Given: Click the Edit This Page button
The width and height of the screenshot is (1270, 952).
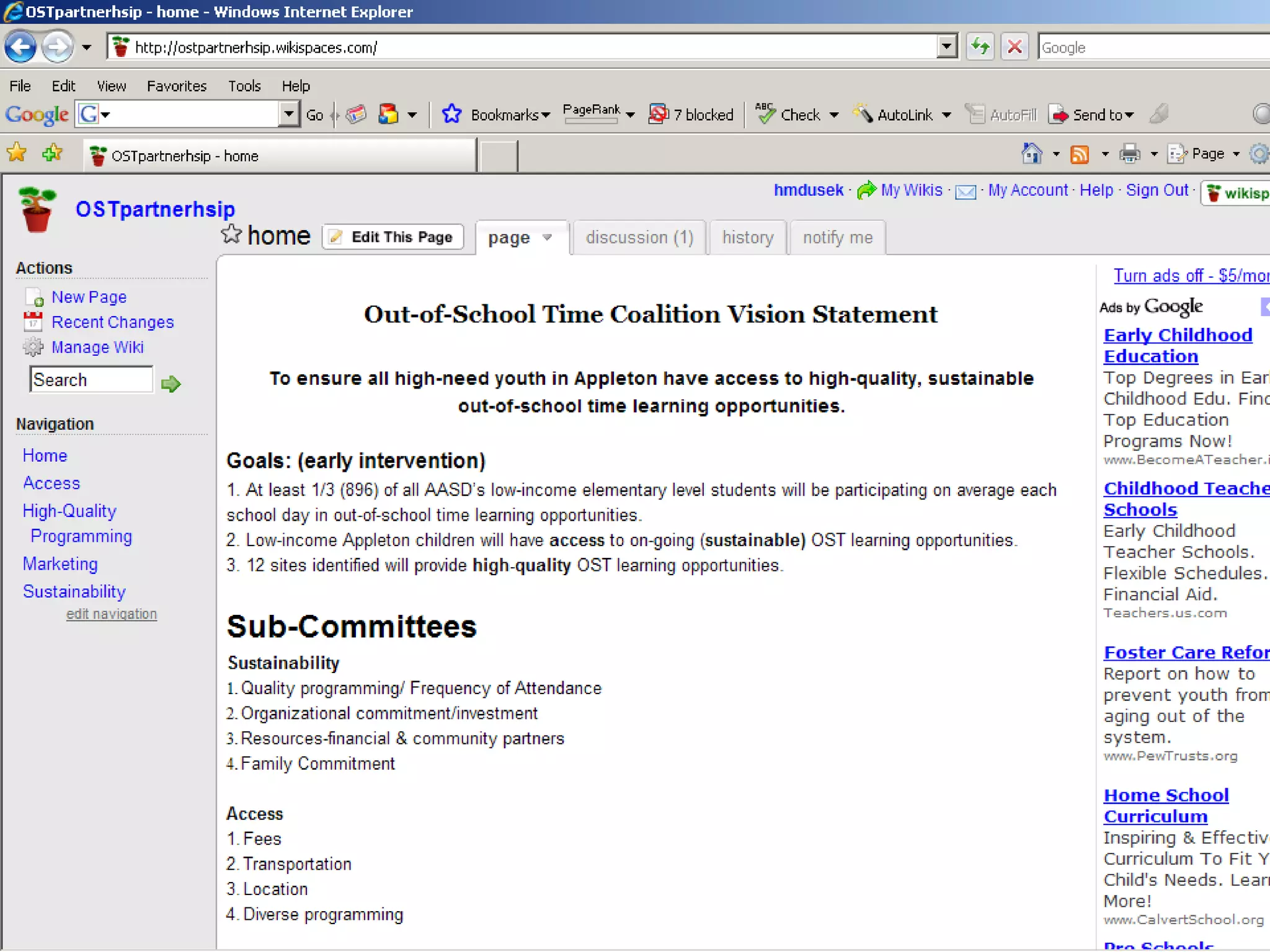Looking at the screenshot, I should point(393,237).
